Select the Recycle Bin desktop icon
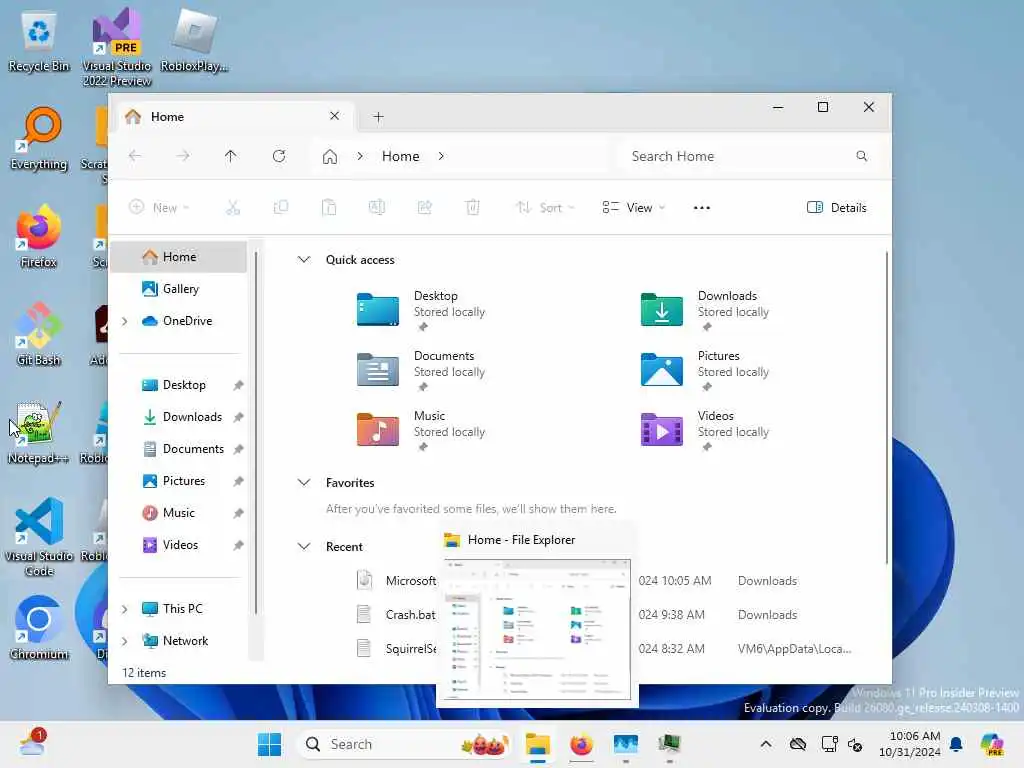The height and width of the screenshot is (768, 1024). coord(39,41)
